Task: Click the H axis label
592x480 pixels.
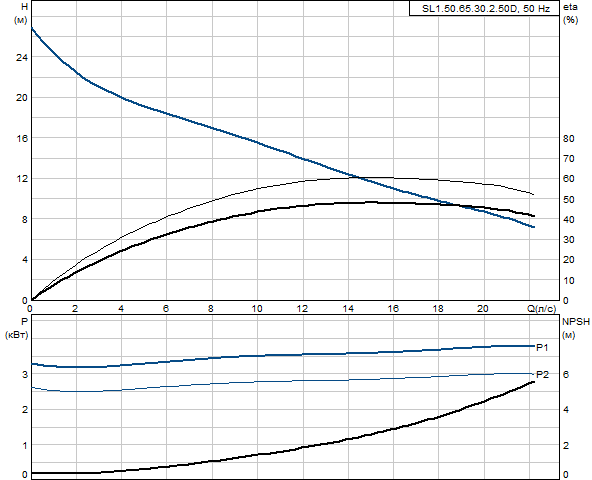Action: point(25,6)
